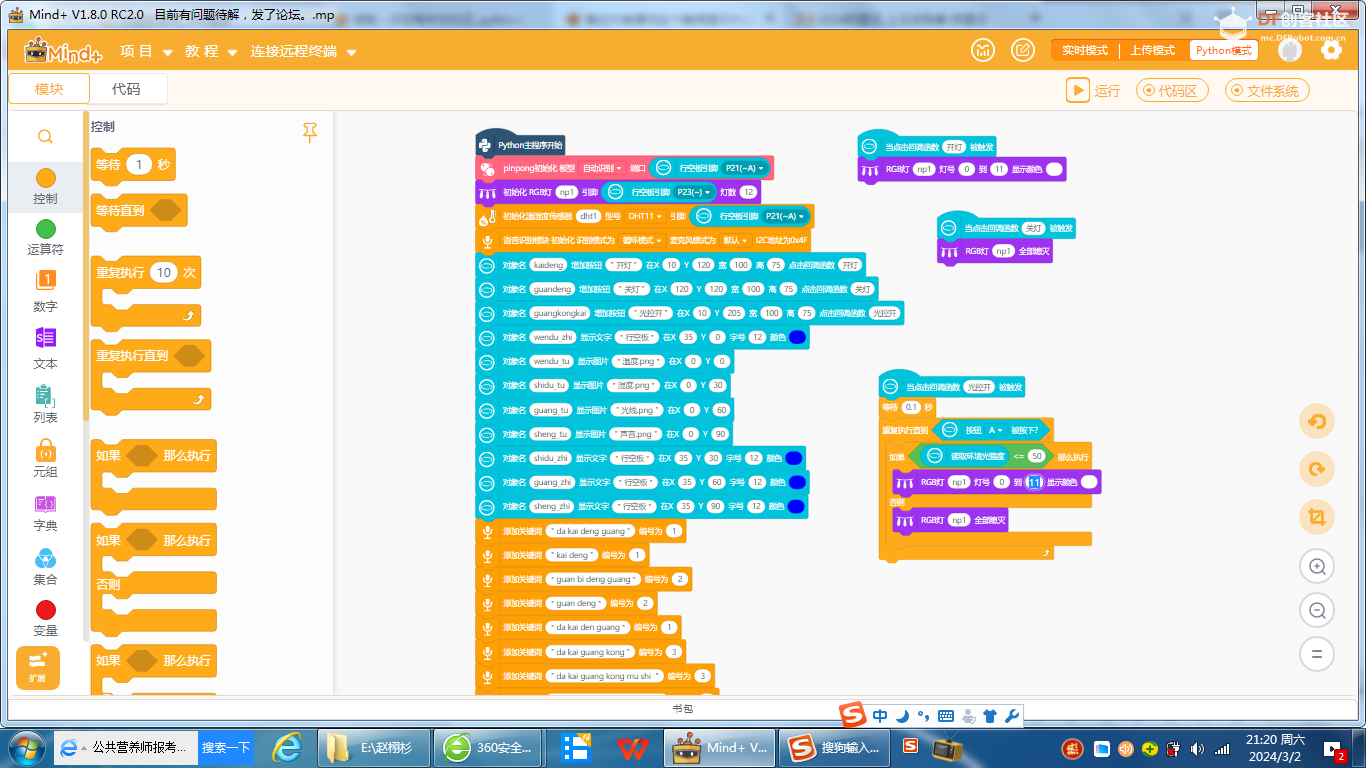Click the 灯数 12 field in RGB init block
Viewport: 1366px width, 768px height.
click(748, 193)
